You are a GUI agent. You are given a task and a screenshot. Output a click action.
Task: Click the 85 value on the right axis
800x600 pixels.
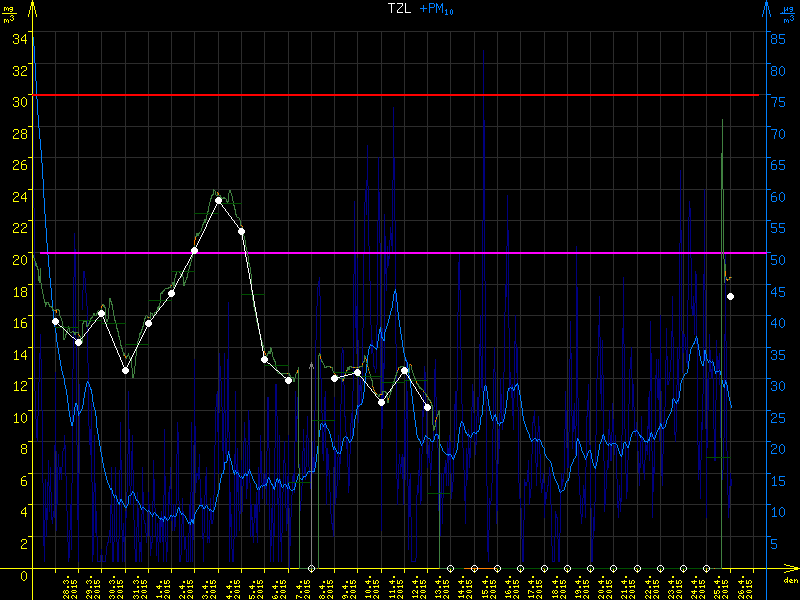[x=775, y=39]
